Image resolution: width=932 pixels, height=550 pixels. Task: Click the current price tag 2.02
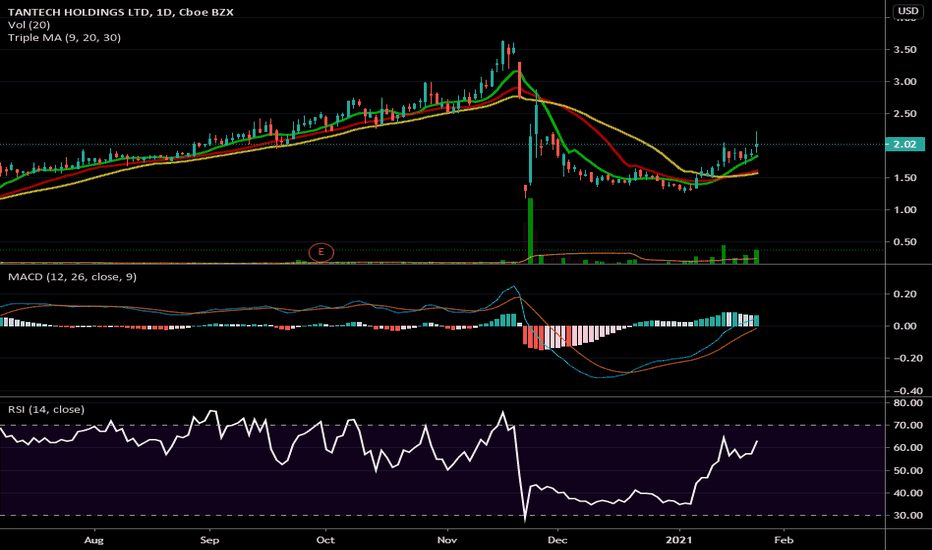905,144
